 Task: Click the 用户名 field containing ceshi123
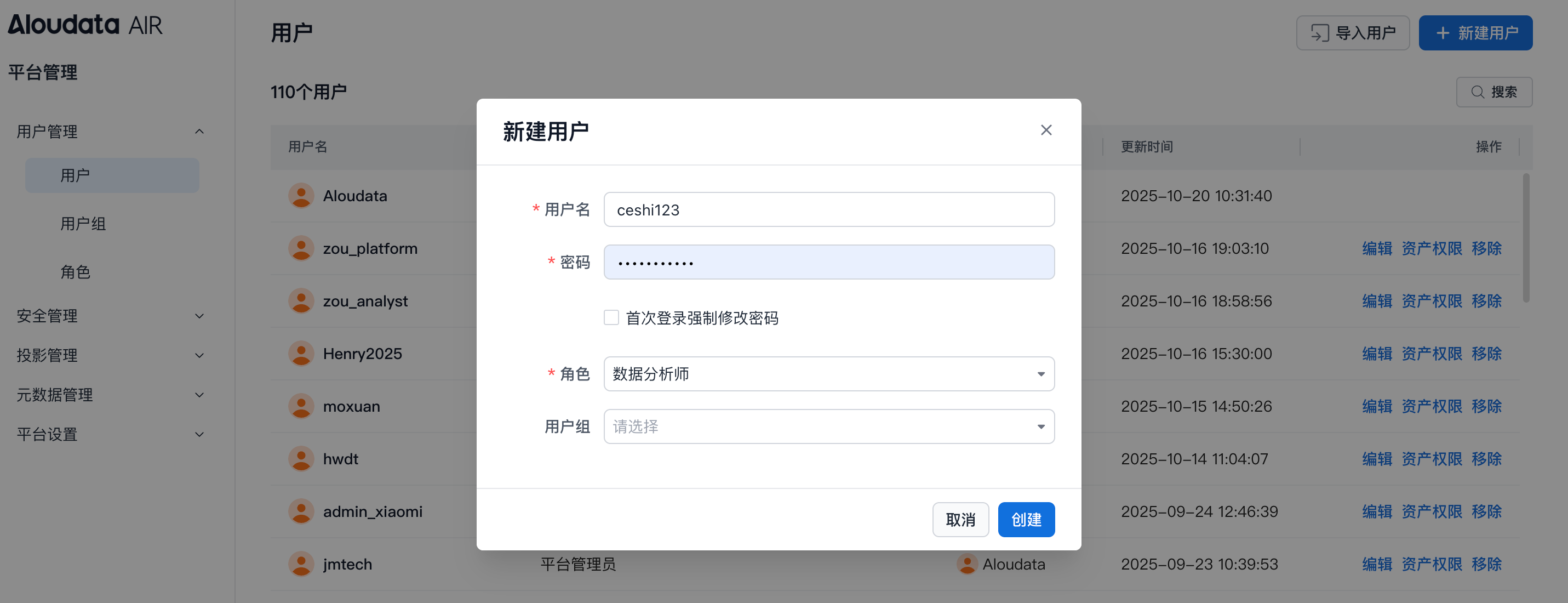pyautogui.click(x=828, y=210)
